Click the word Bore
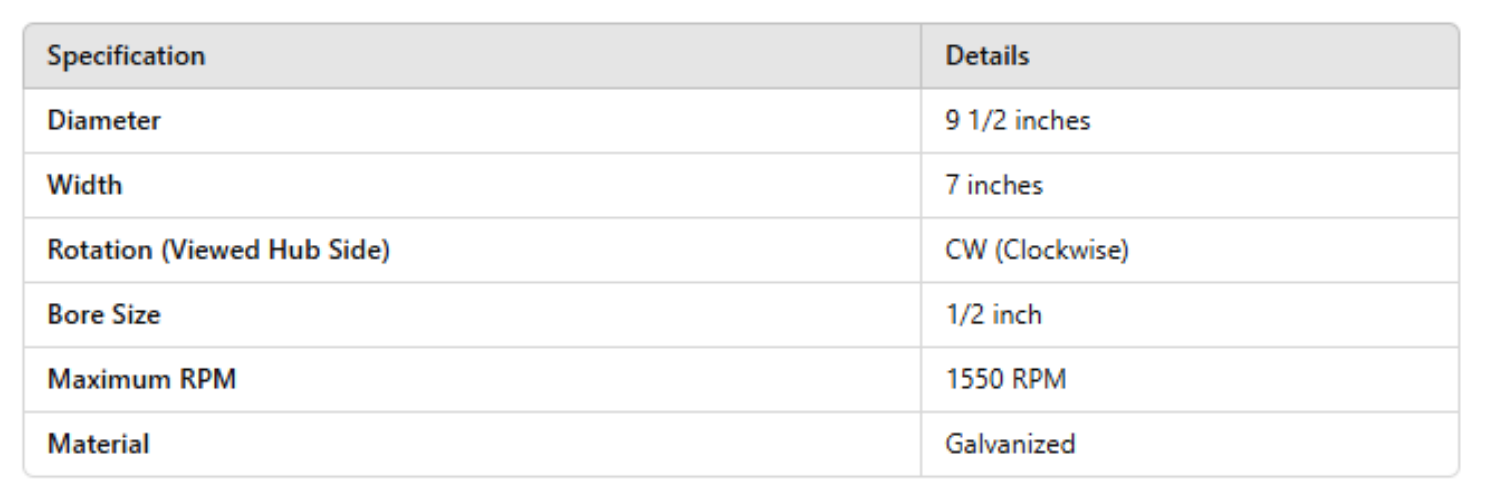This screenshot has height=500, width=1496. [74, 315]
